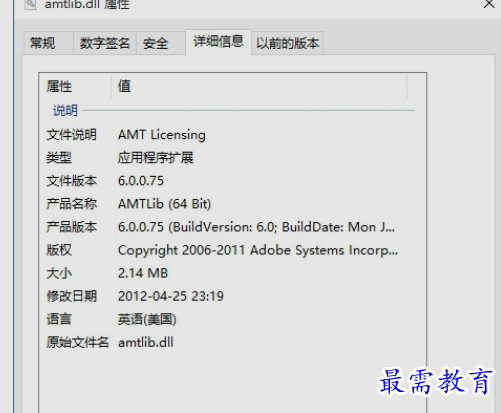The height and width of the screenshot is (413, 501).
Task: Click the date value 2012-04-25 23:19
Action: click(x=171, y=296)
